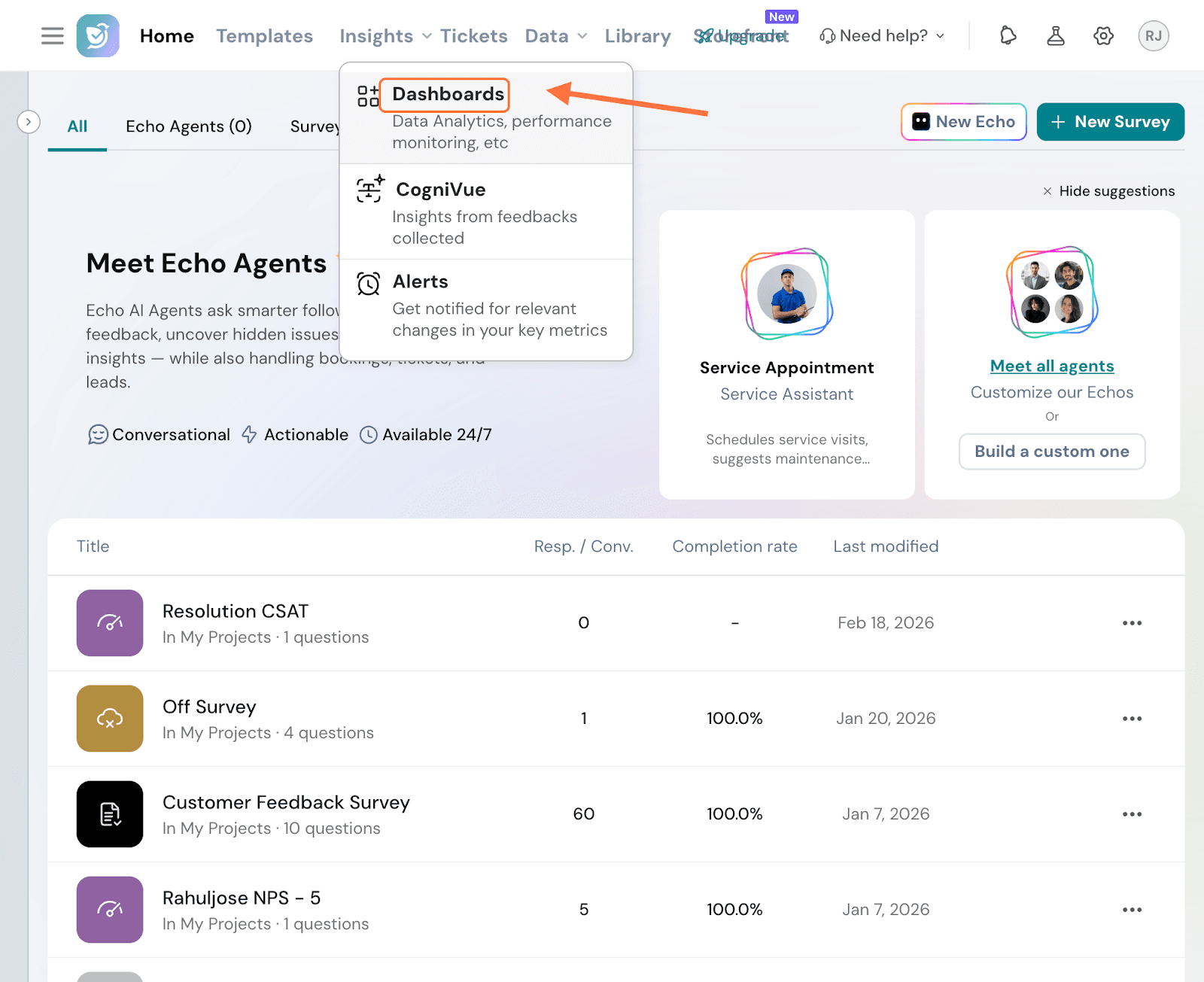Click the Customer Feedback Survey icon
Viewport: 1204px width, 982px height.
coord(110,814)
